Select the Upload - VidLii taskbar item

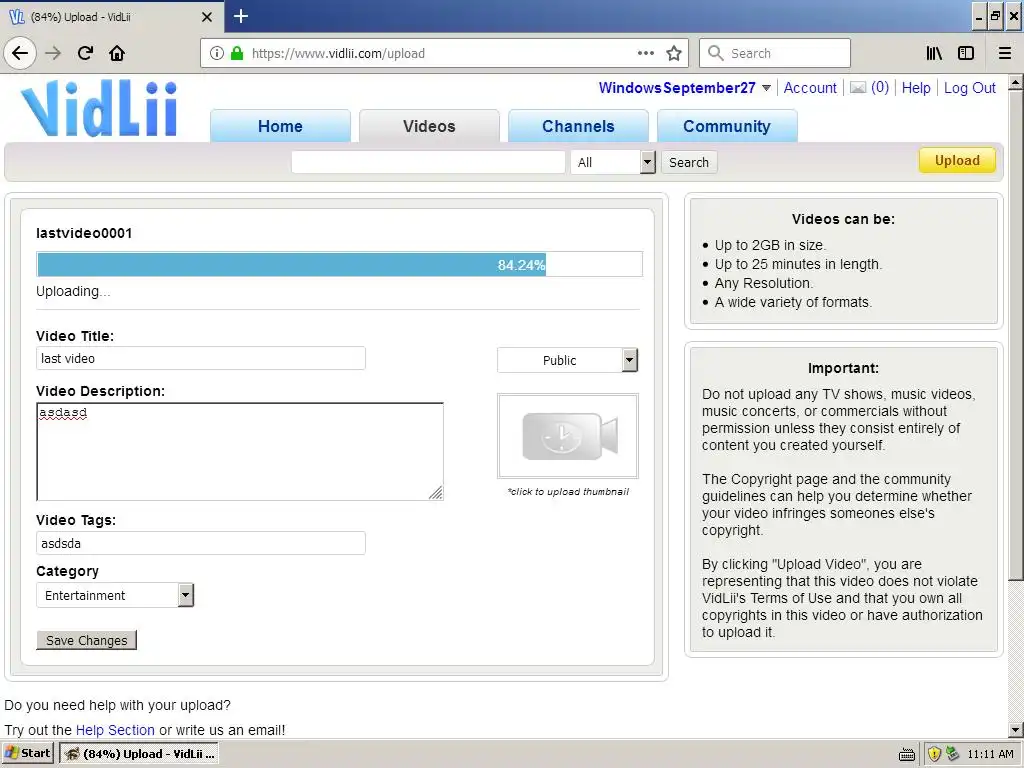[x=139, y=754]
